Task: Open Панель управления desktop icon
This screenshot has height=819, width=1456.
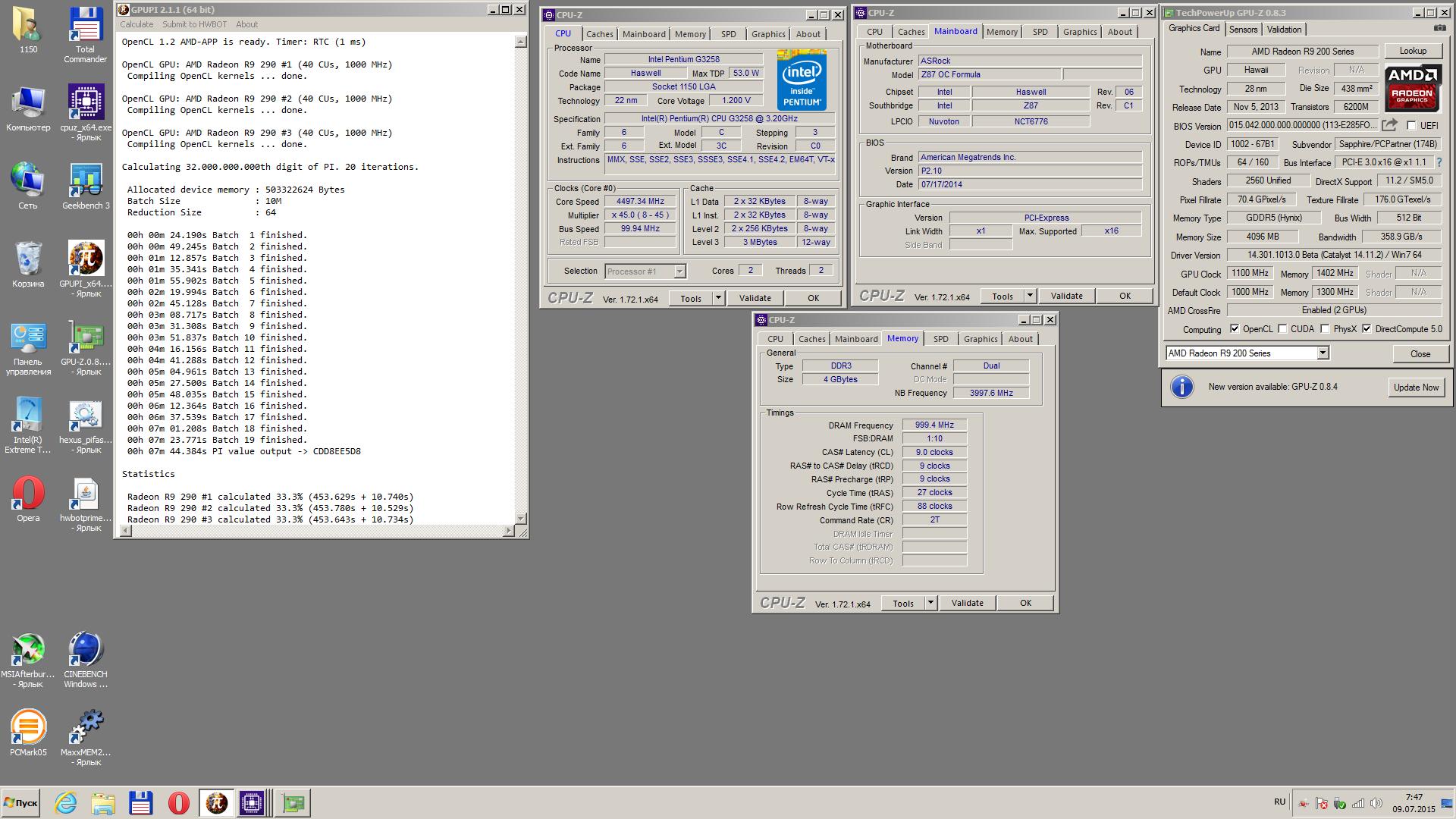Action: point(28,349)
